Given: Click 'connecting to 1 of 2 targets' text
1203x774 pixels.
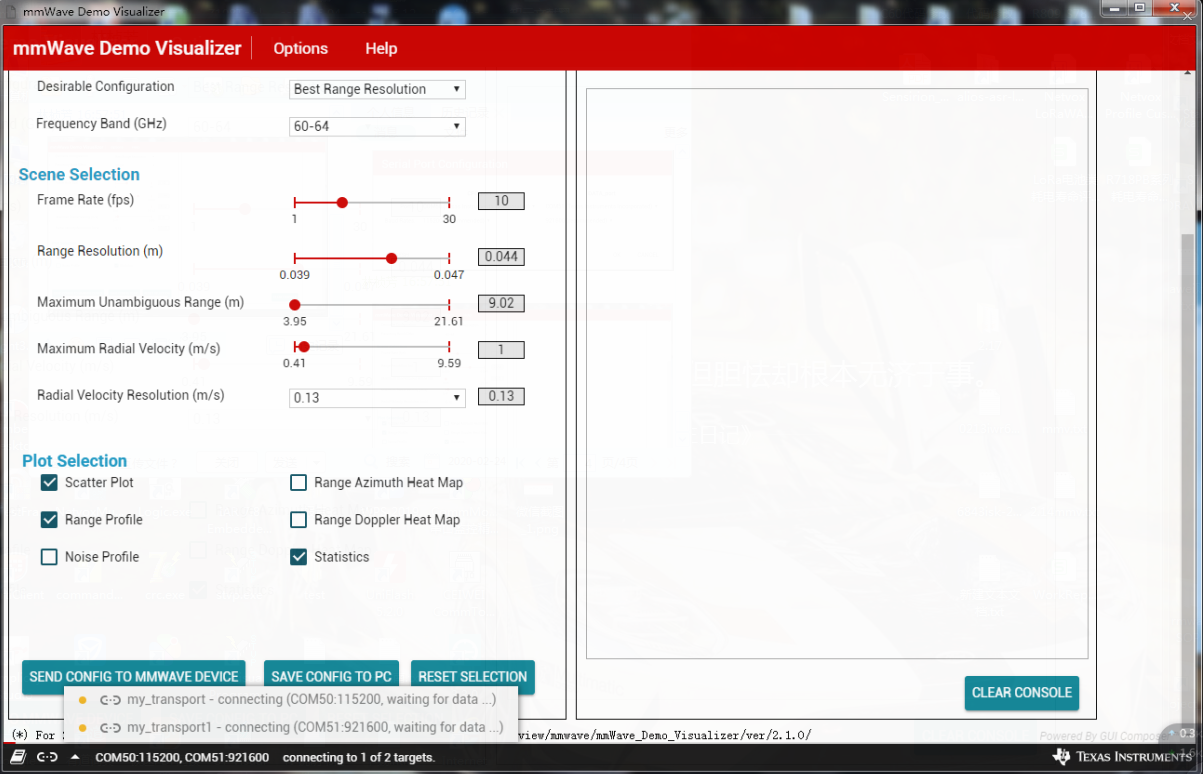Looking at the screenshot, I should tap(359, 758).
